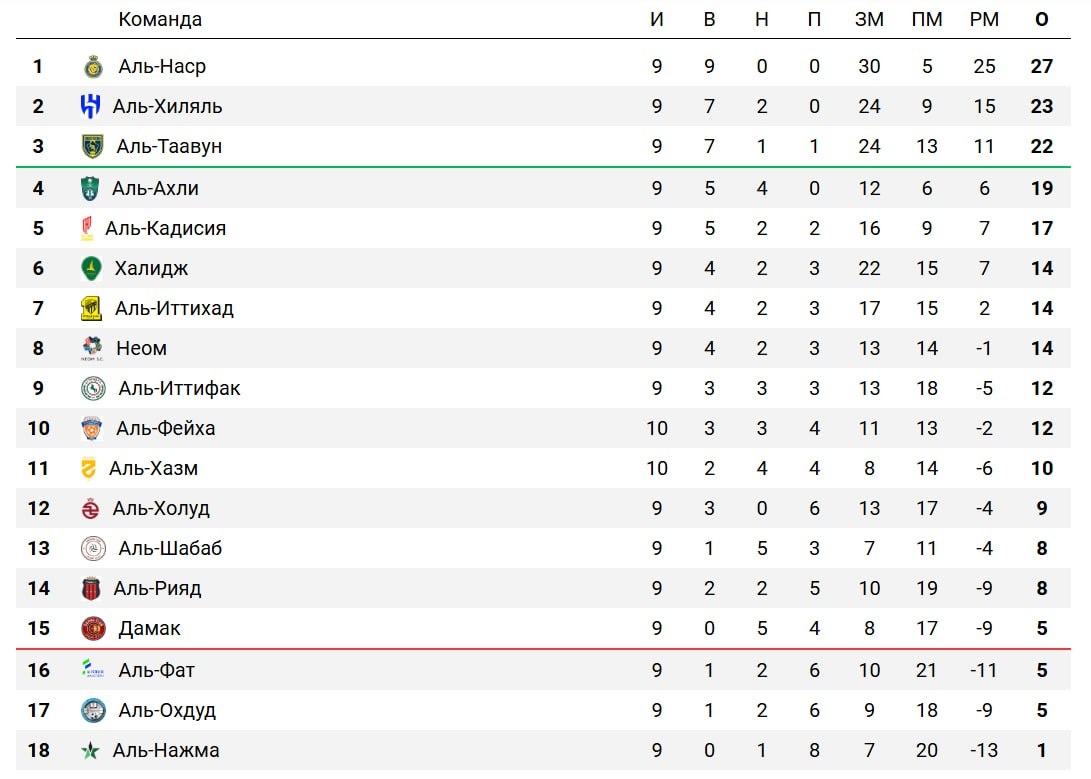The height and width of the screenshot is (779, 1091).
Task: Select the Аль-Иттихад yellow crest
Action: click(x=91, y=308)
